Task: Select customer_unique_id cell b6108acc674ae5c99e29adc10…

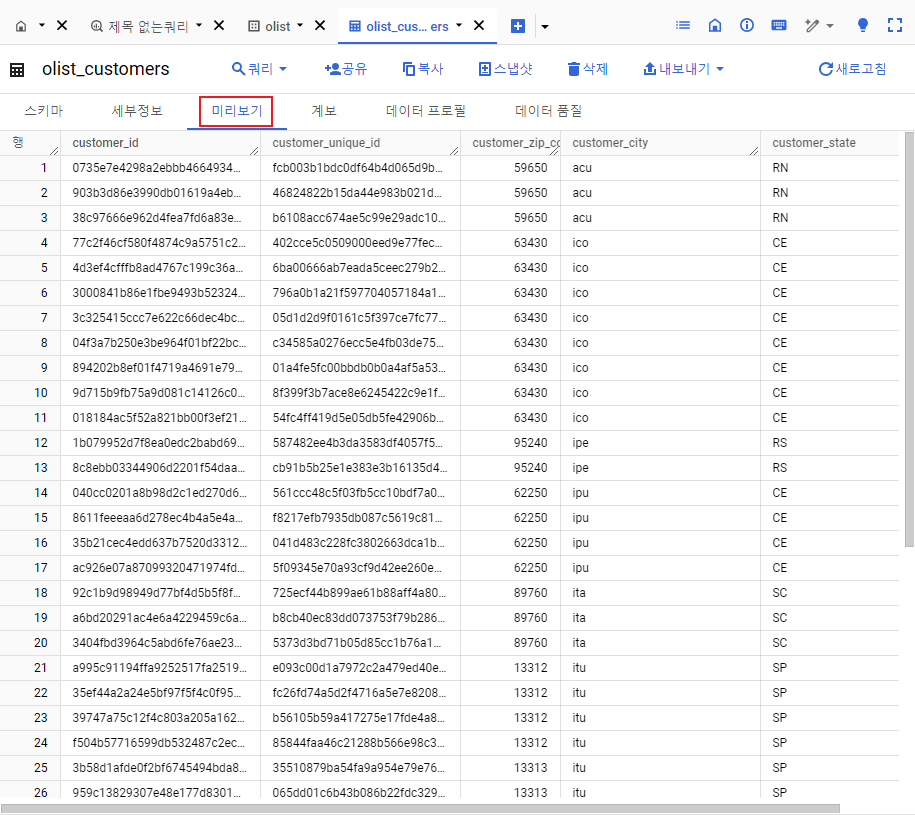Action: 361,218
